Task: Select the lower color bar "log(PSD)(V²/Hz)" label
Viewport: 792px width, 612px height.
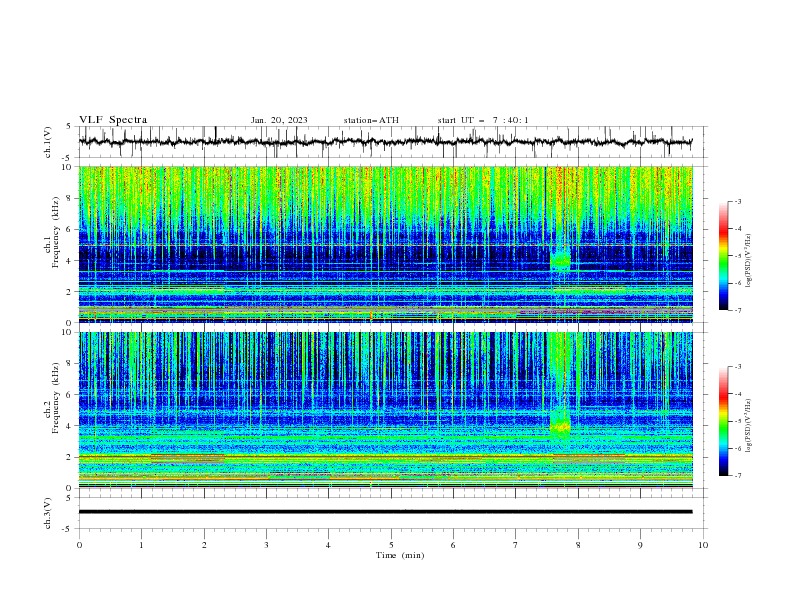Action: [749, 426]
